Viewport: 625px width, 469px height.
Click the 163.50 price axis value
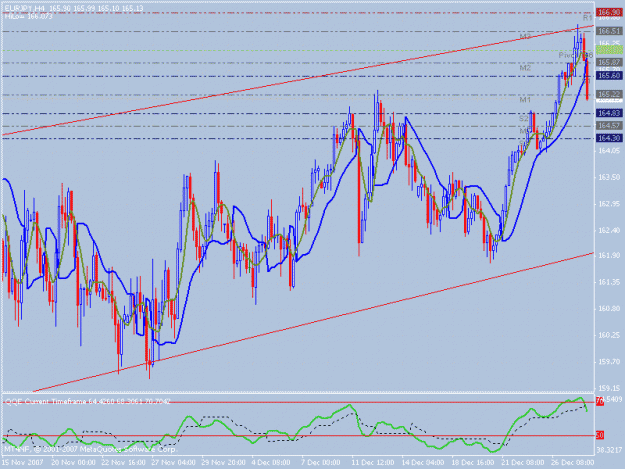pos(609,177)
